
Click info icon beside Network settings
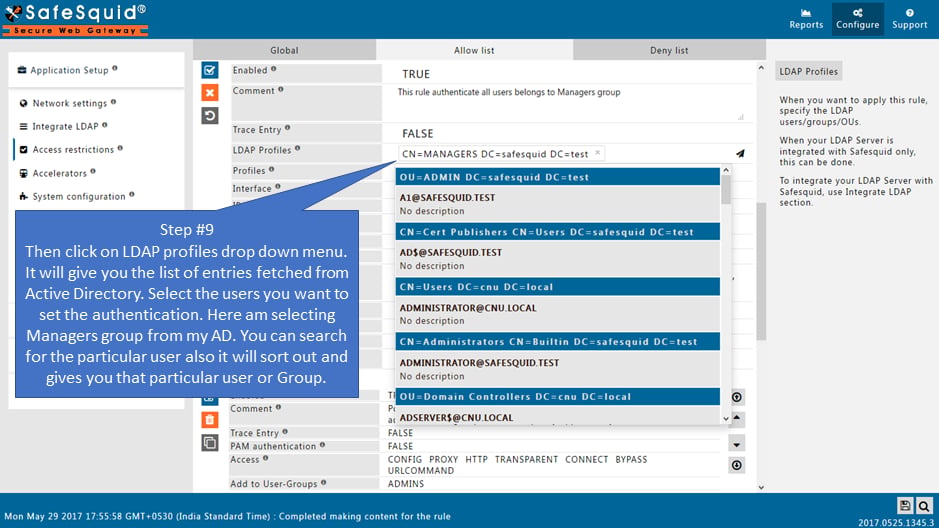click(x=113, y=102)
